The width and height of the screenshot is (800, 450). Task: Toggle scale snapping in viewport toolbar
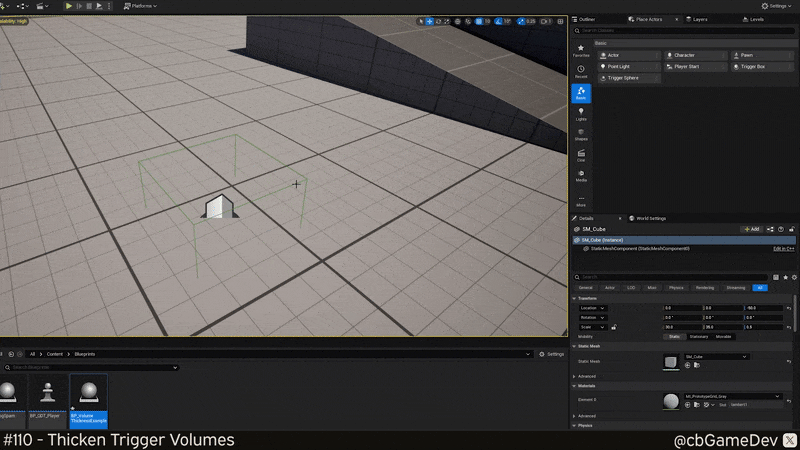pos(520,21)
